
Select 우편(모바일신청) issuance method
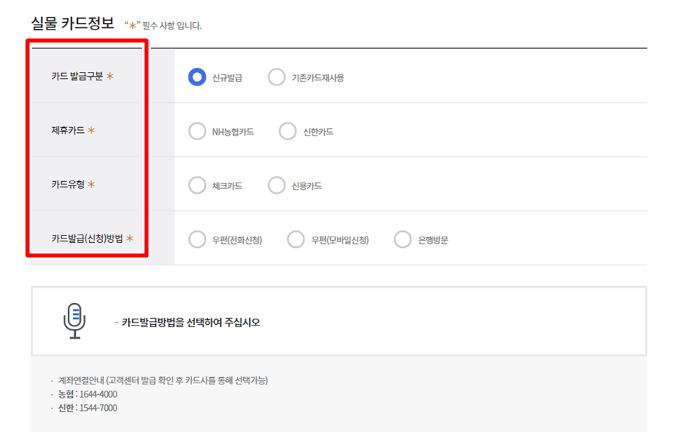pyautogui.click(x=296, y=239)
